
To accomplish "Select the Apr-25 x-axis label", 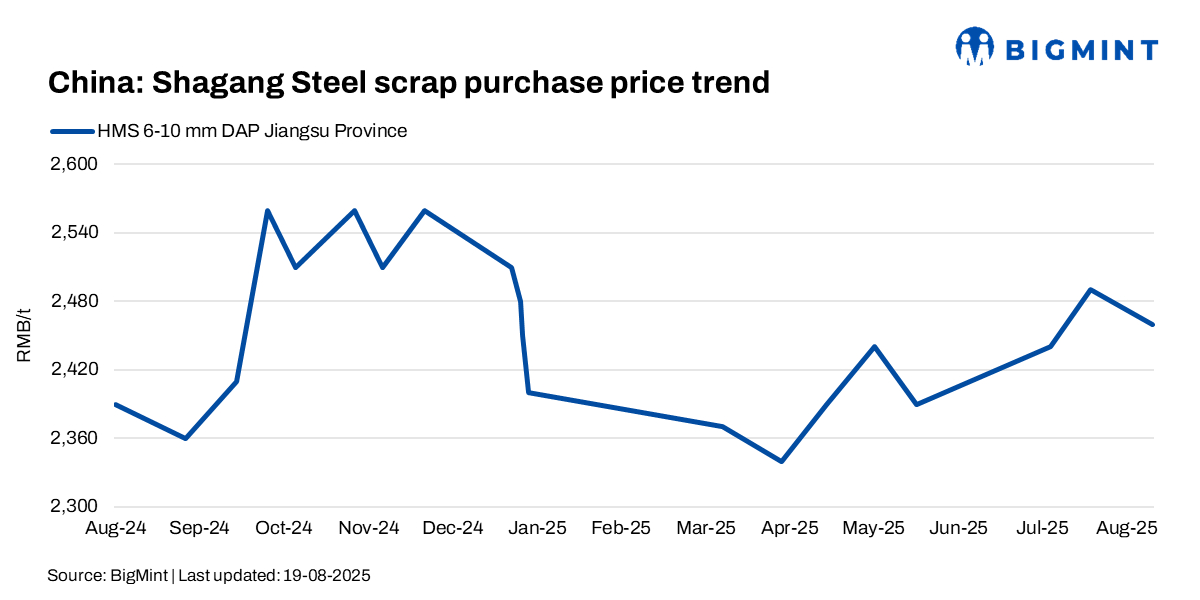I will (791, 527).
